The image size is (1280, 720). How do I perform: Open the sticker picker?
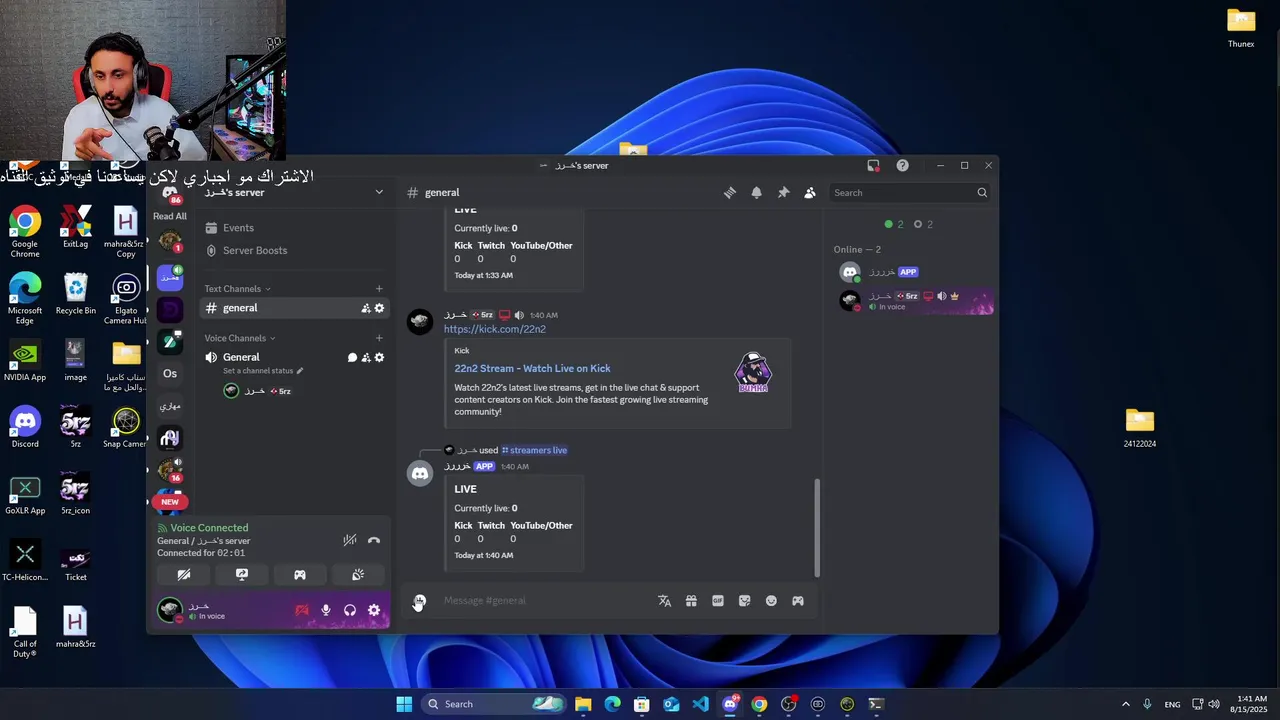tap(744, 601)
